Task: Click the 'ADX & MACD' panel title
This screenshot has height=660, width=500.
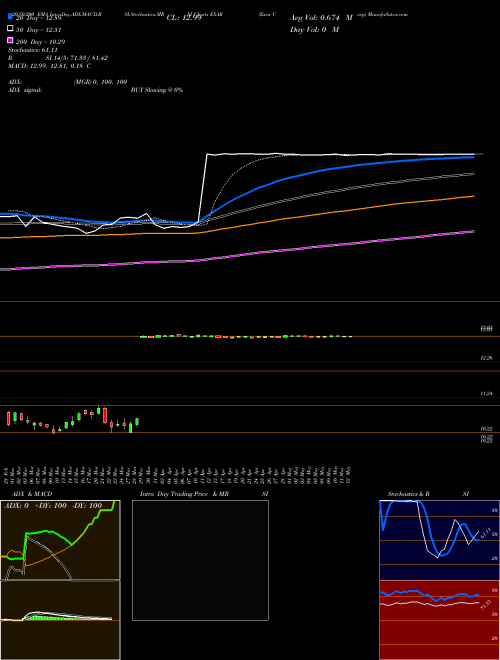Action: [x=32, y=494]
